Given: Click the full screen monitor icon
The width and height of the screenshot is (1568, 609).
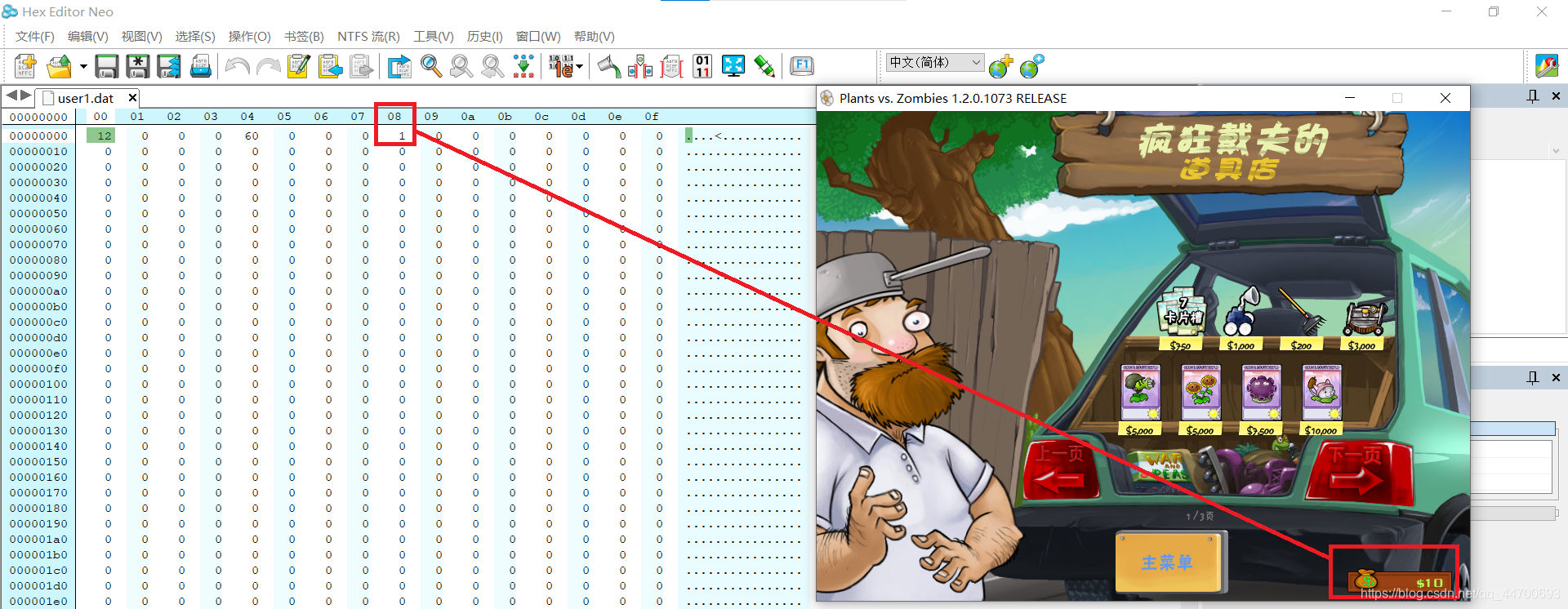Looking at the screenshot, I should [x=733, y=66].
